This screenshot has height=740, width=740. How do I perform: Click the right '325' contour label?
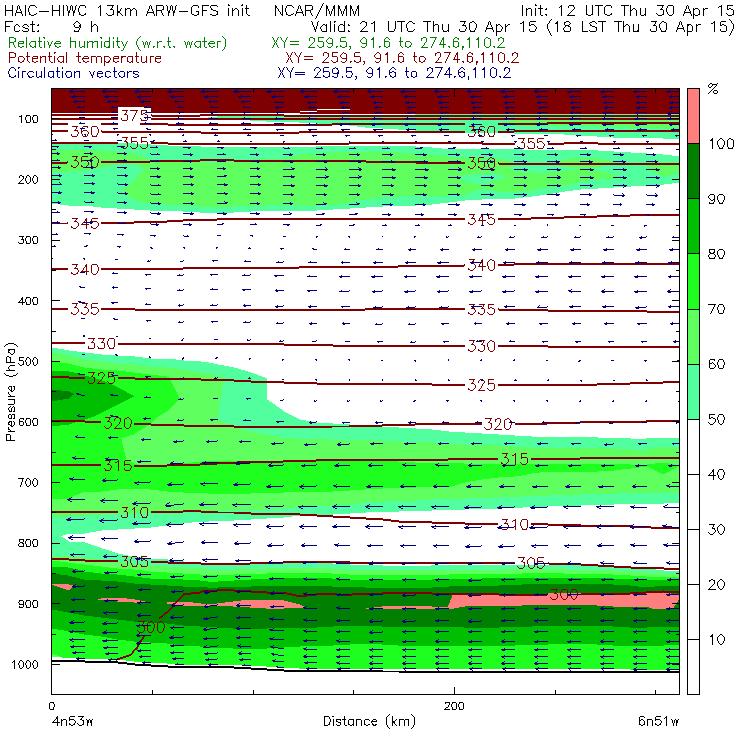tap(481, 385)
